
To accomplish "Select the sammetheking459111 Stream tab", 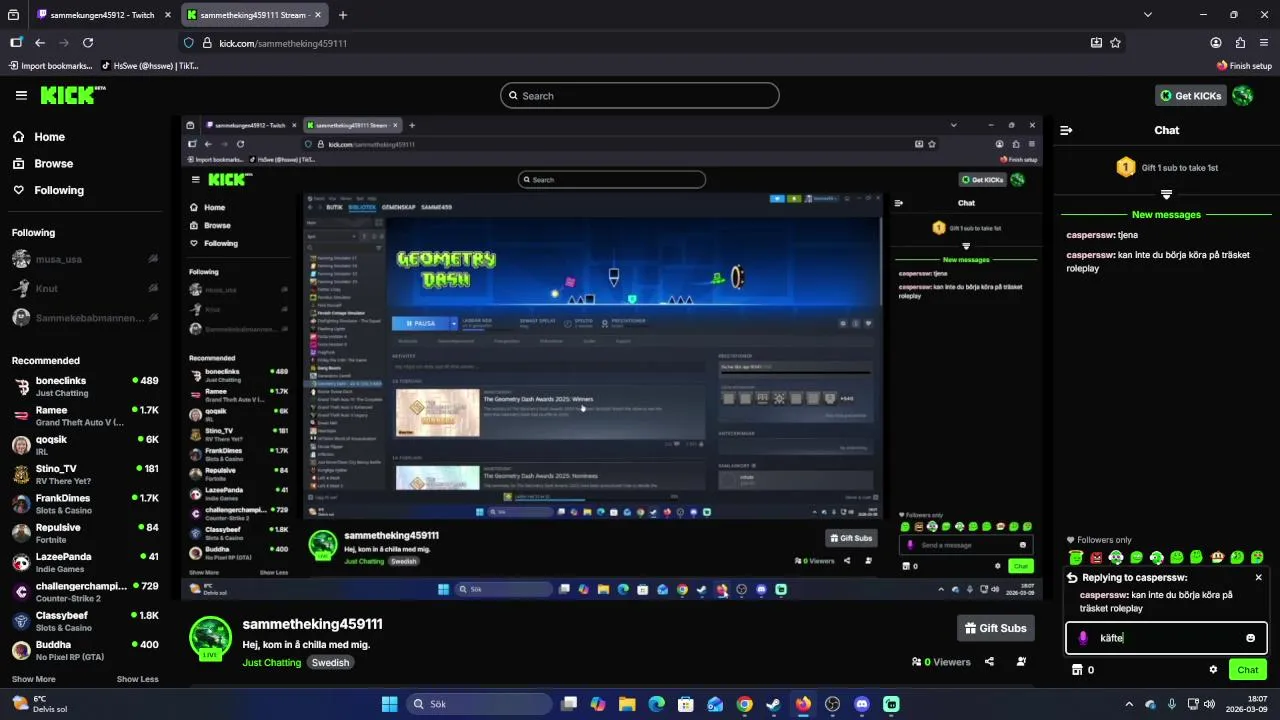I will coord(254,15).
